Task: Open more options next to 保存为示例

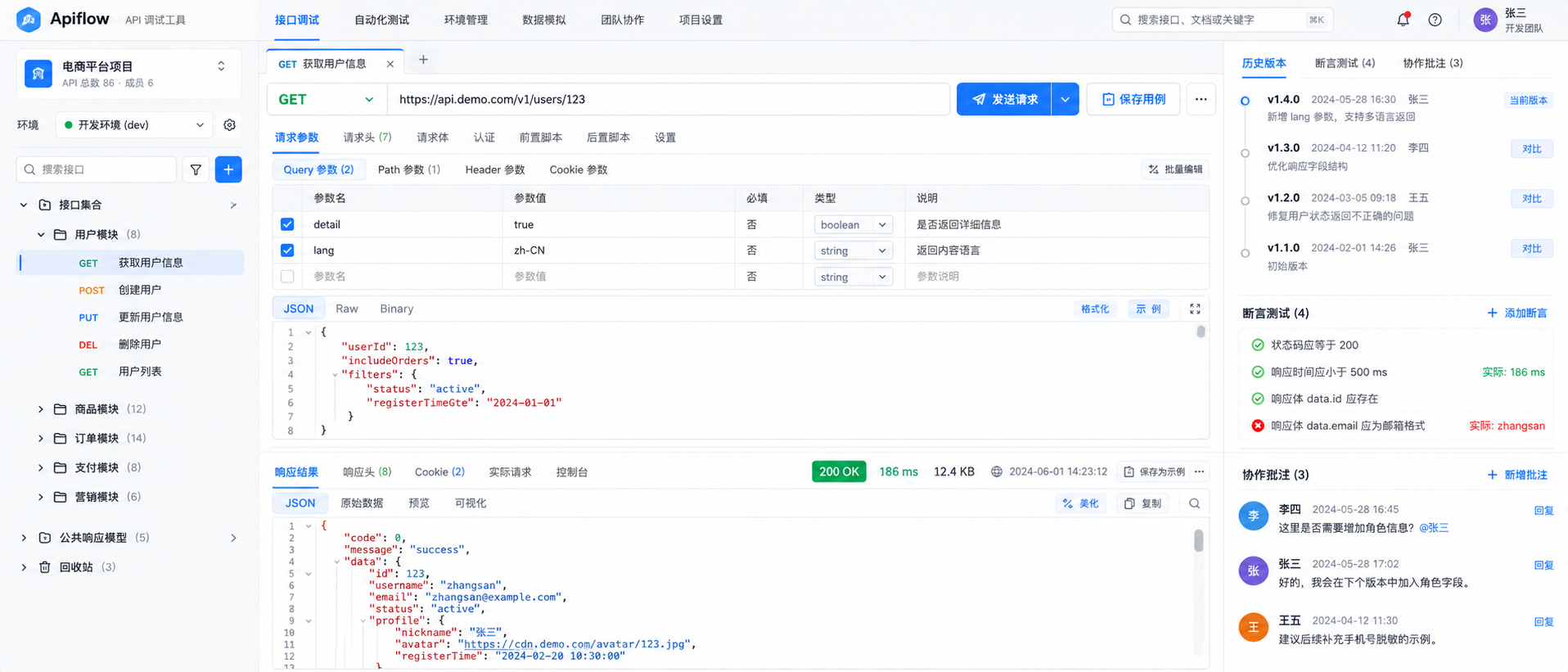Action: pos(1199,471)
